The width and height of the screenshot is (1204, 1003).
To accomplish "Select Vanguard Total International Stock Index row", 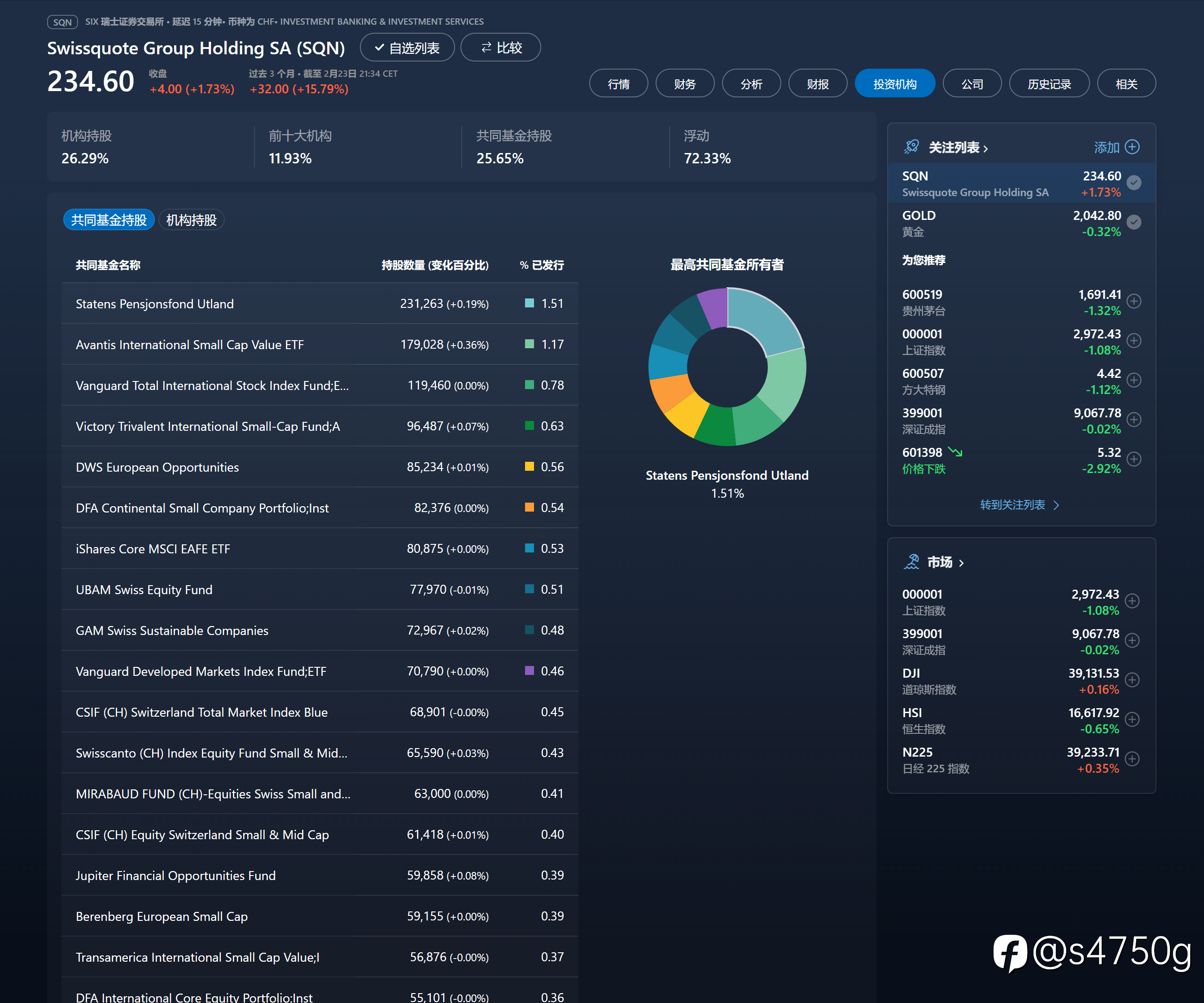I will (320, 385).
